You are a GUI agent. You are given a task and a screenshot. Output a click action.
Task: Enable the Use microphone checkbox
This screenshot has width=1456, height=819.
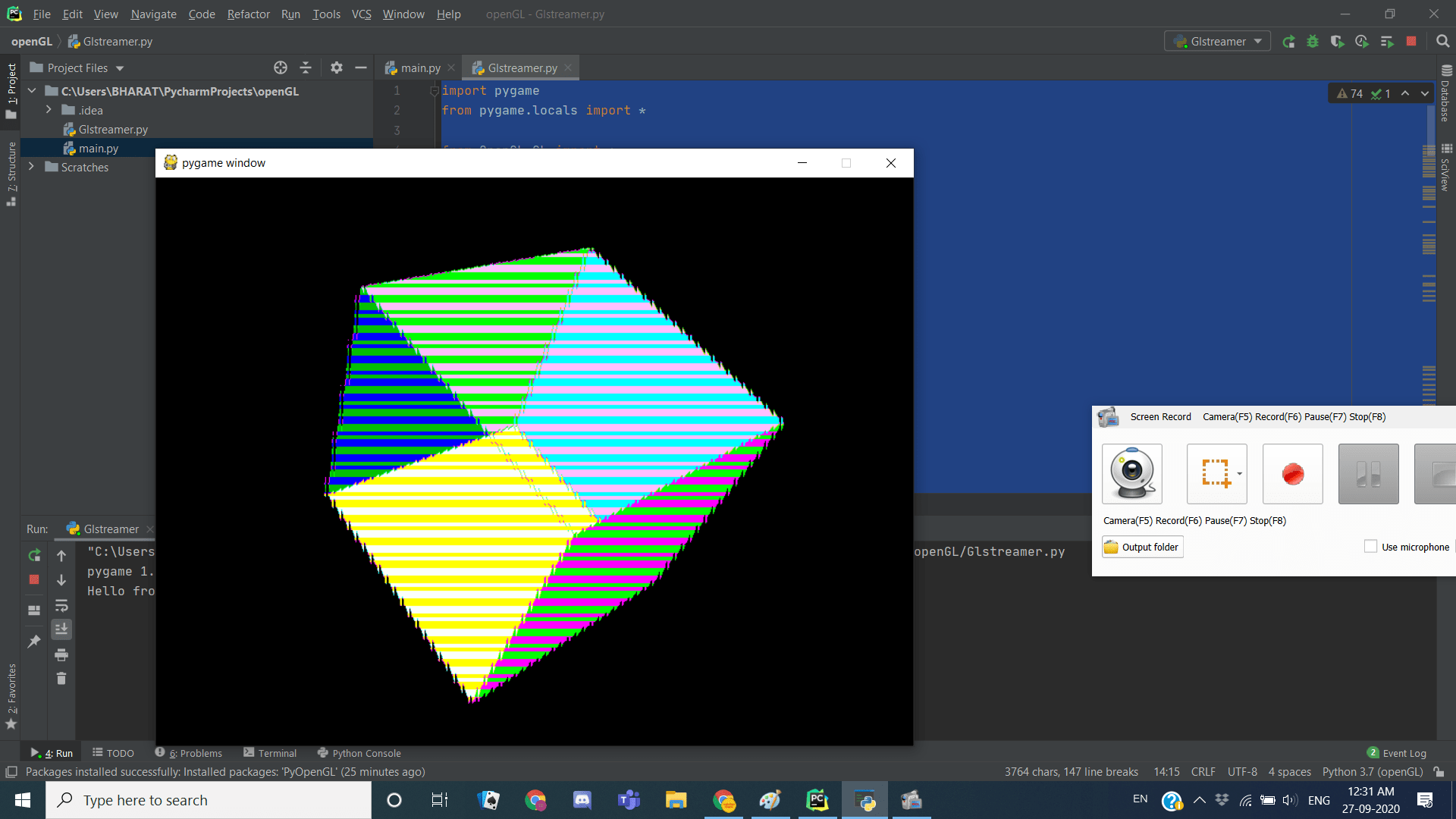(x=1370, y=547)
